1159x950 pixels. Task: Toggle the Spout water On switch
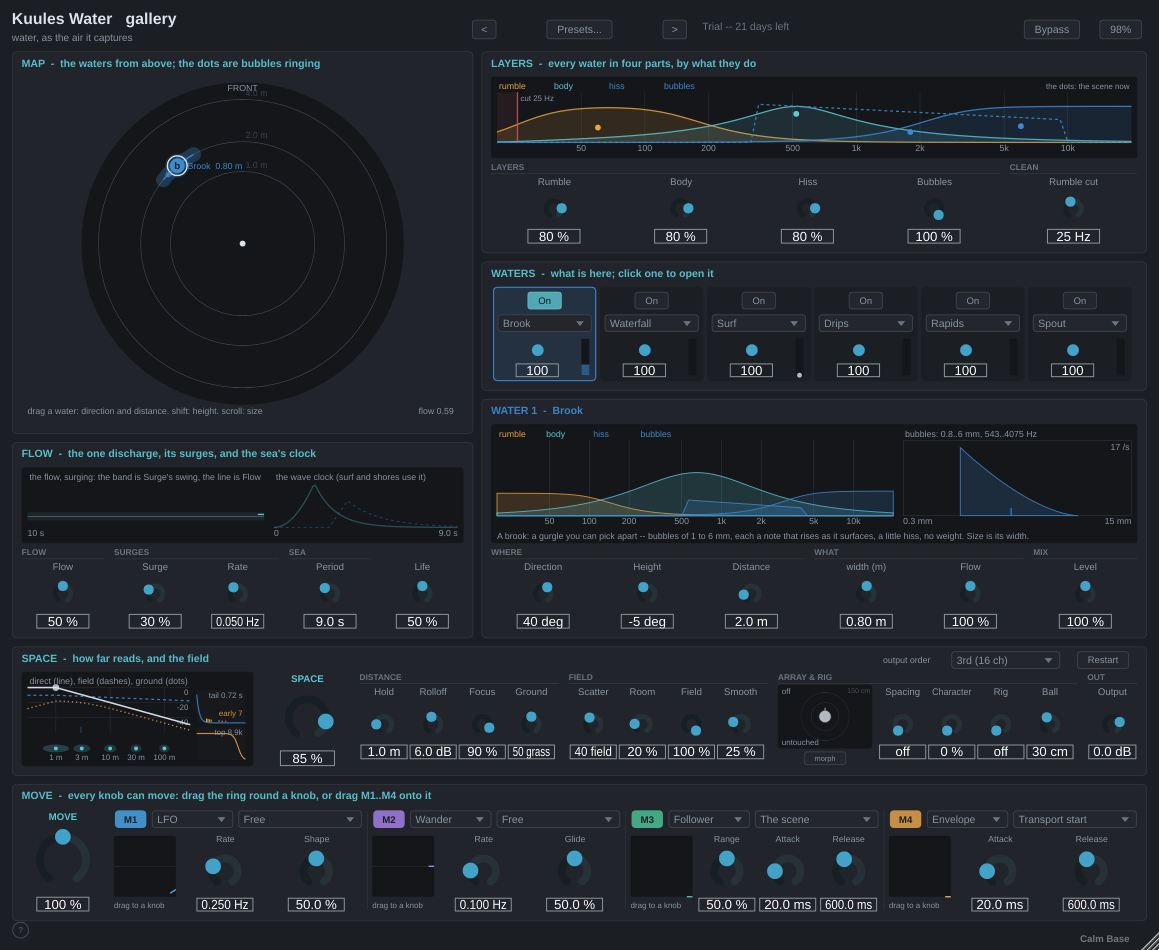pos(1080,300)
